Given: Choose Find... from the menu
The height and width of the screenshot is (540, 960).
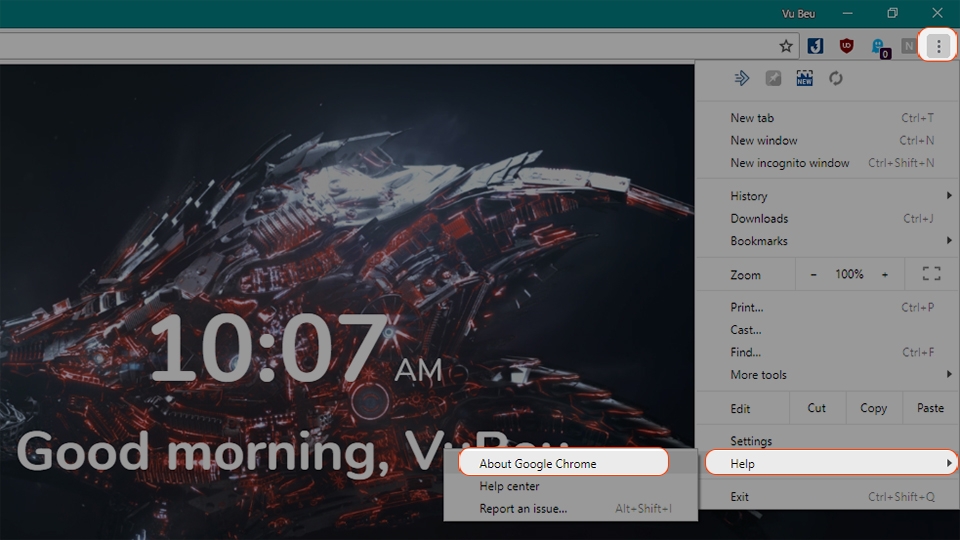Looking at the screenshot, I should pos(828,352).
